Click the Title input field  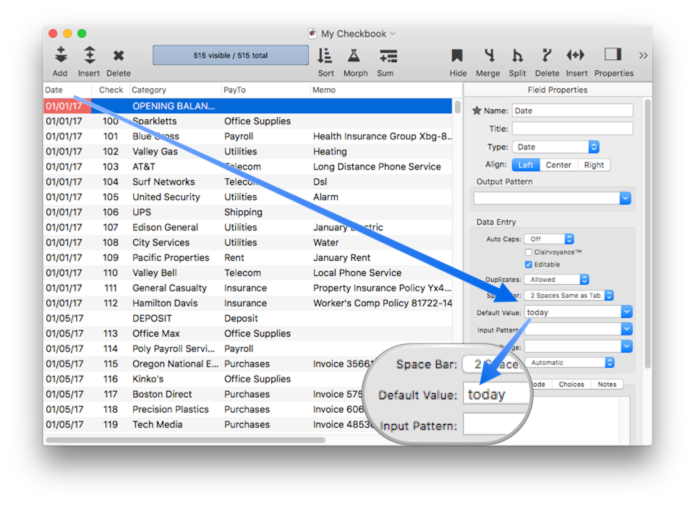(x=573, y=128)
